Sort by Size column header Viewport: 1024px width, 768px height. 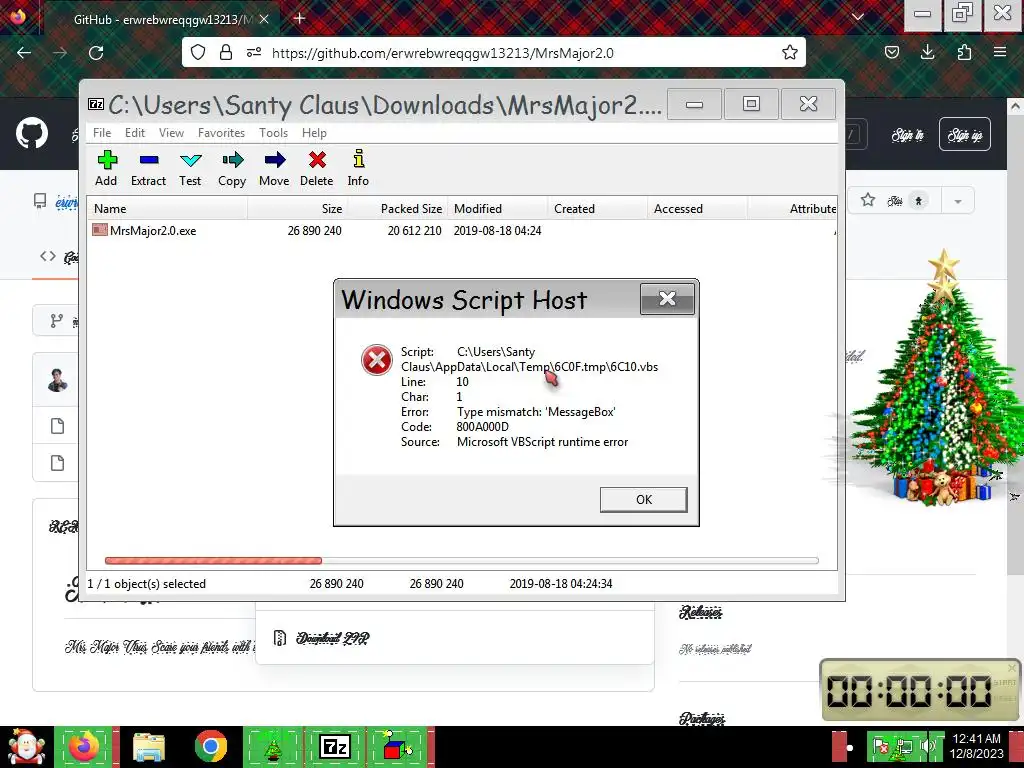297,209
